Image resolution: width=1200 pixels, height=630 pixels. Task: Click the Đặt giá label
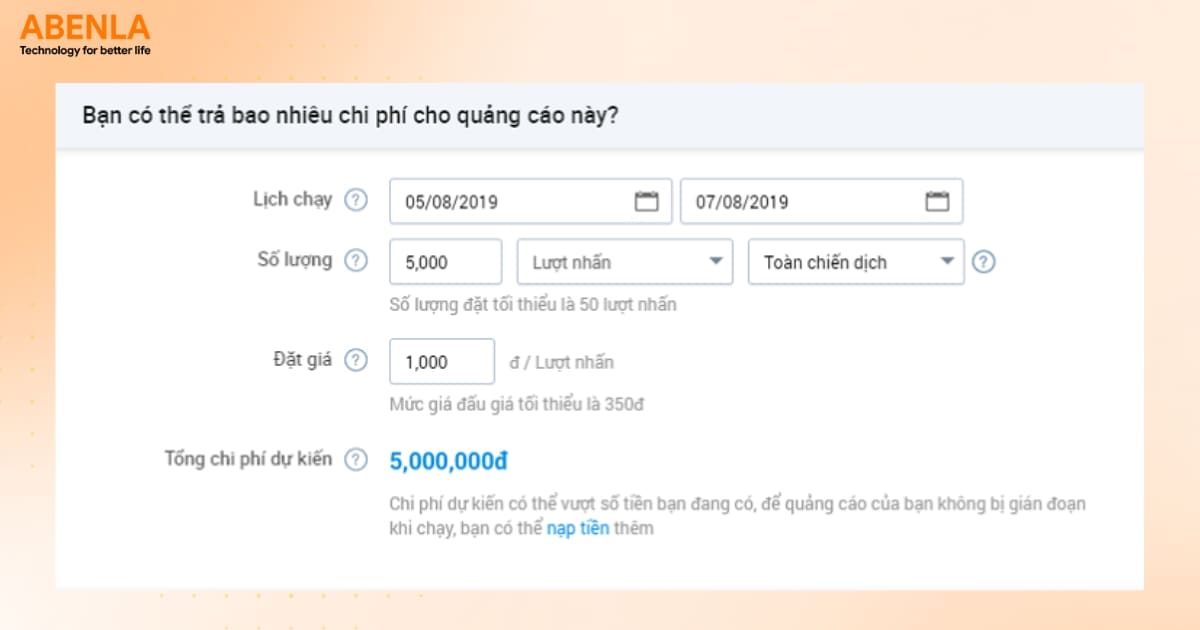coord(305,360)
